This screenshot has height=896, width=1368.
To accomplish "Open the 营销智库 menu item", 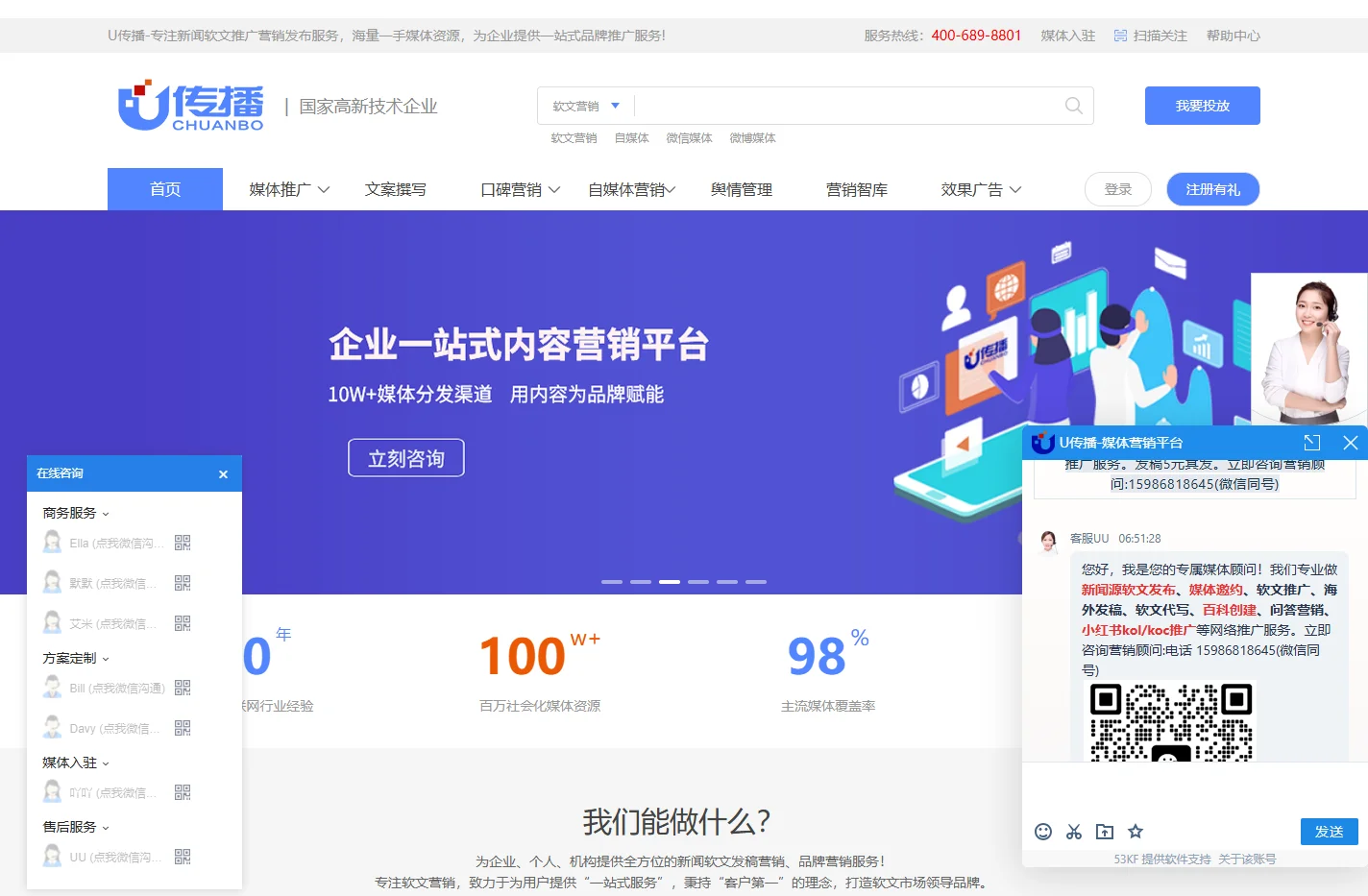I will 857,190.
